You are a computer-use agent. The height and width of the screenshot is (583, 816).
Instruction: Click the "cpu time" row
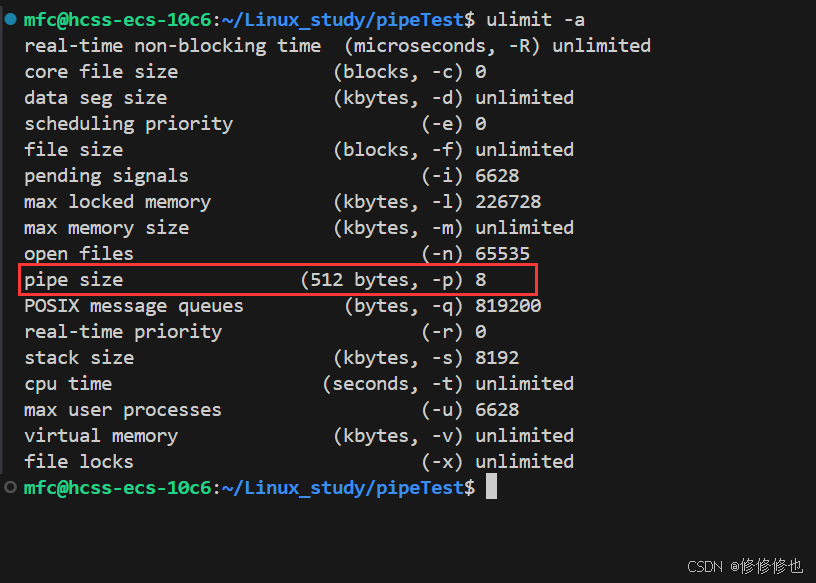tap(299, 384)
